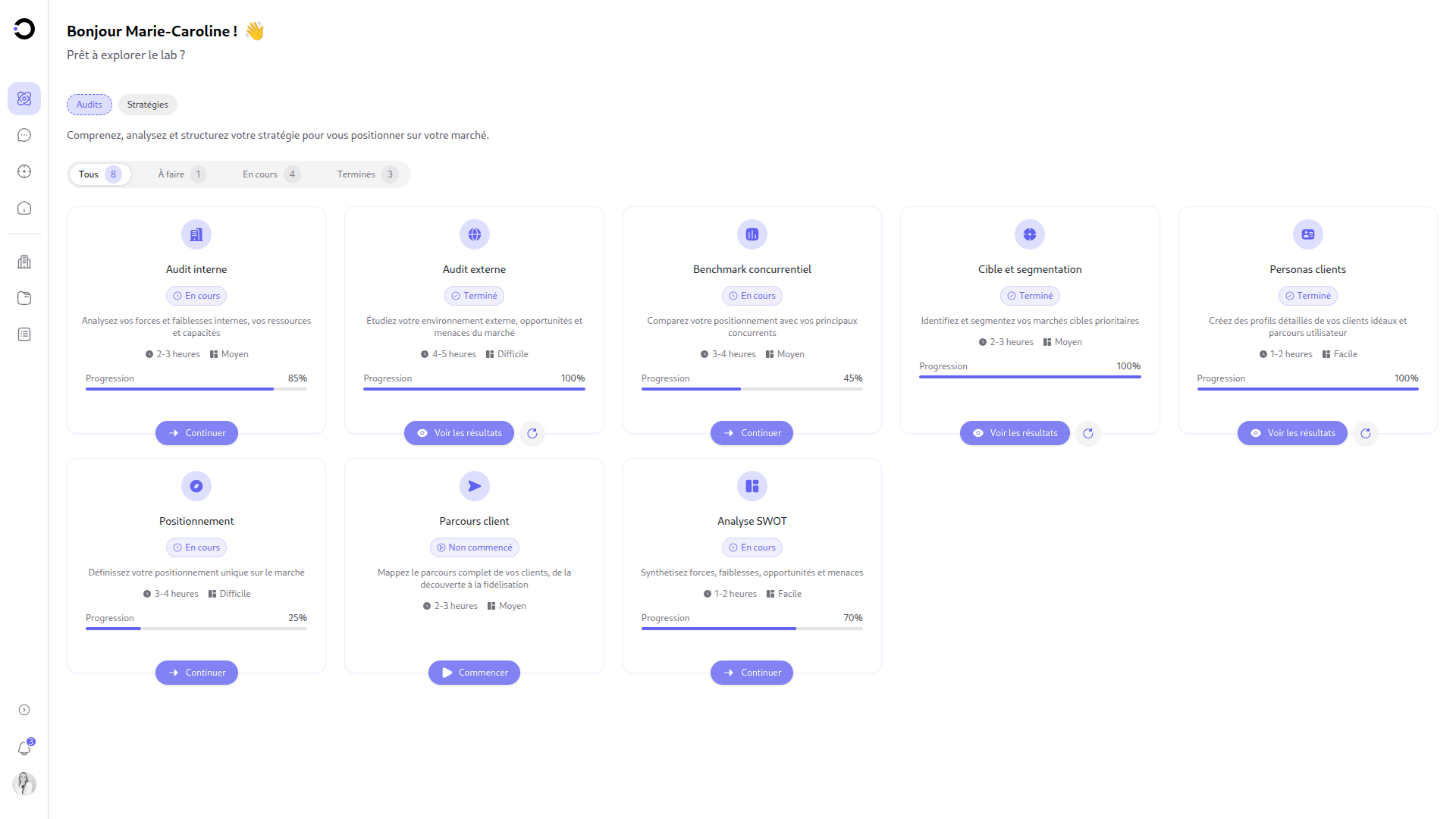Click refresh icon on Personas clients card
The image size is (1456, 819).
pyautogui.click(x=1366, y=433)
